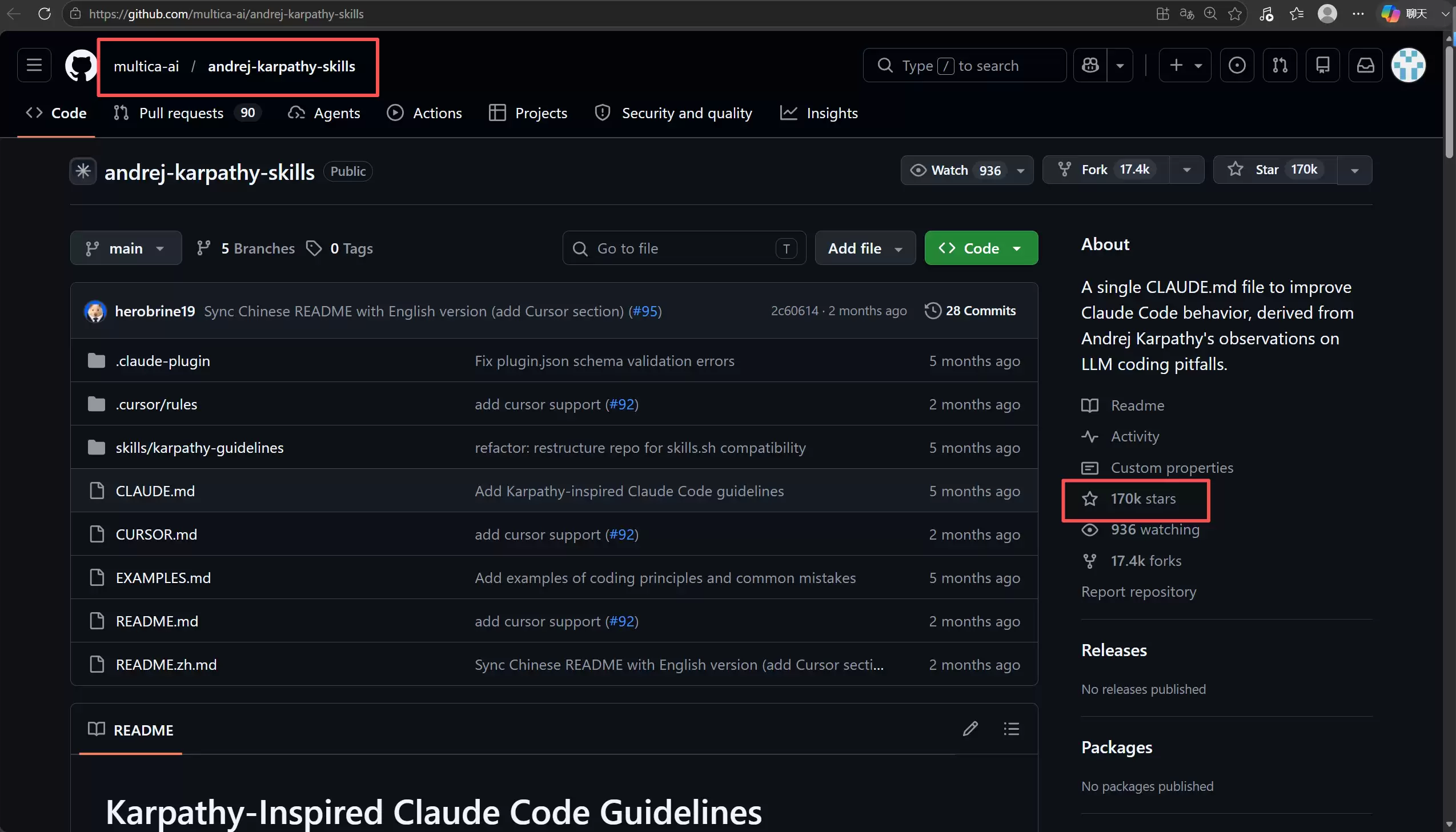
Task: Select the README tab heading
Action: click(131, 730)
